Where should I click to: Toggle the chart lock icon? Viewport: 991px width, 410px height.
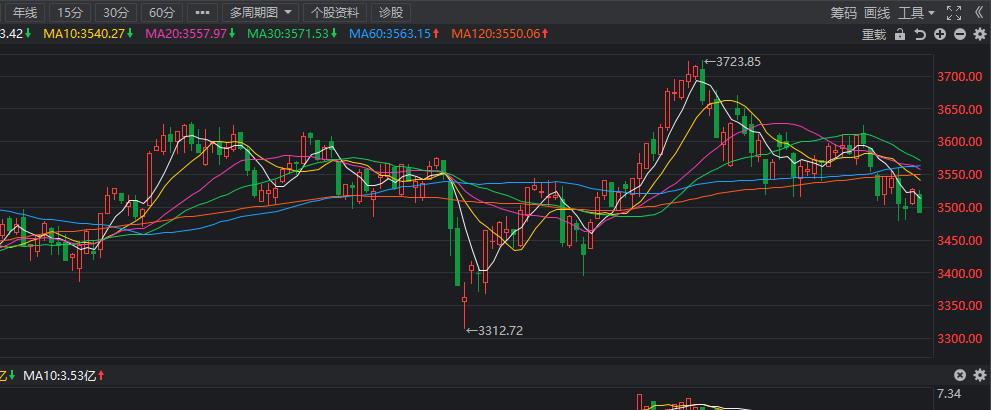tap(900, 34)
